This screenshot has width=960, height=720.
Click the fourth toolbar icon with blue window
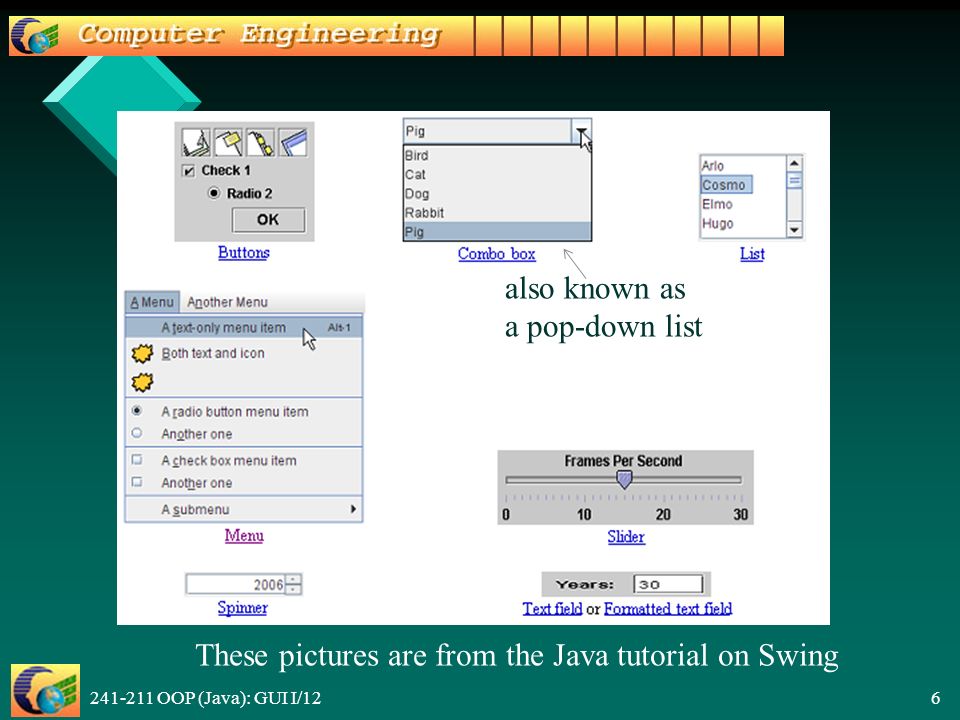pyautogui.click(x=293, y=142)
